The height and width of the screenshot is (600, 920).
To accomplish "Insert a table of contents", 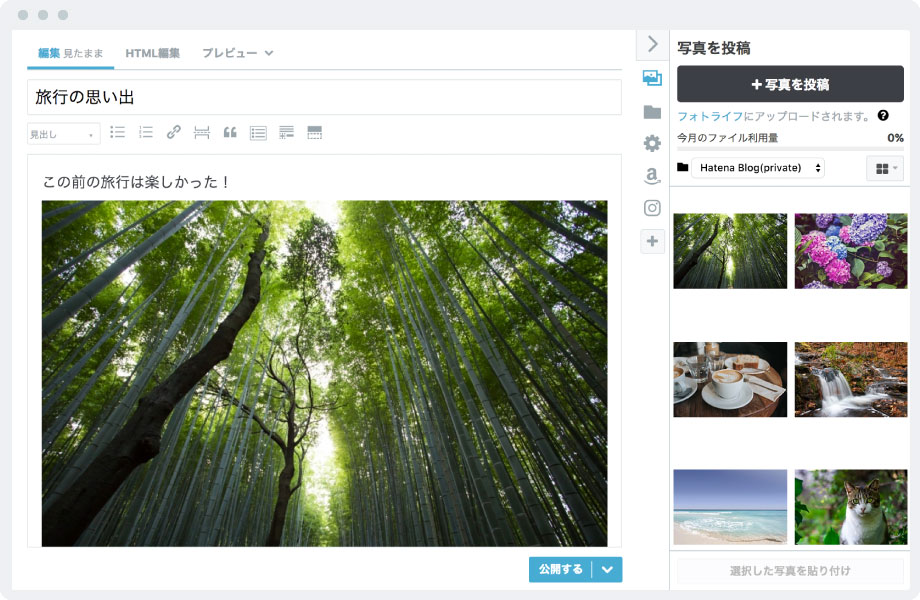I will click(x=257, y=132).
